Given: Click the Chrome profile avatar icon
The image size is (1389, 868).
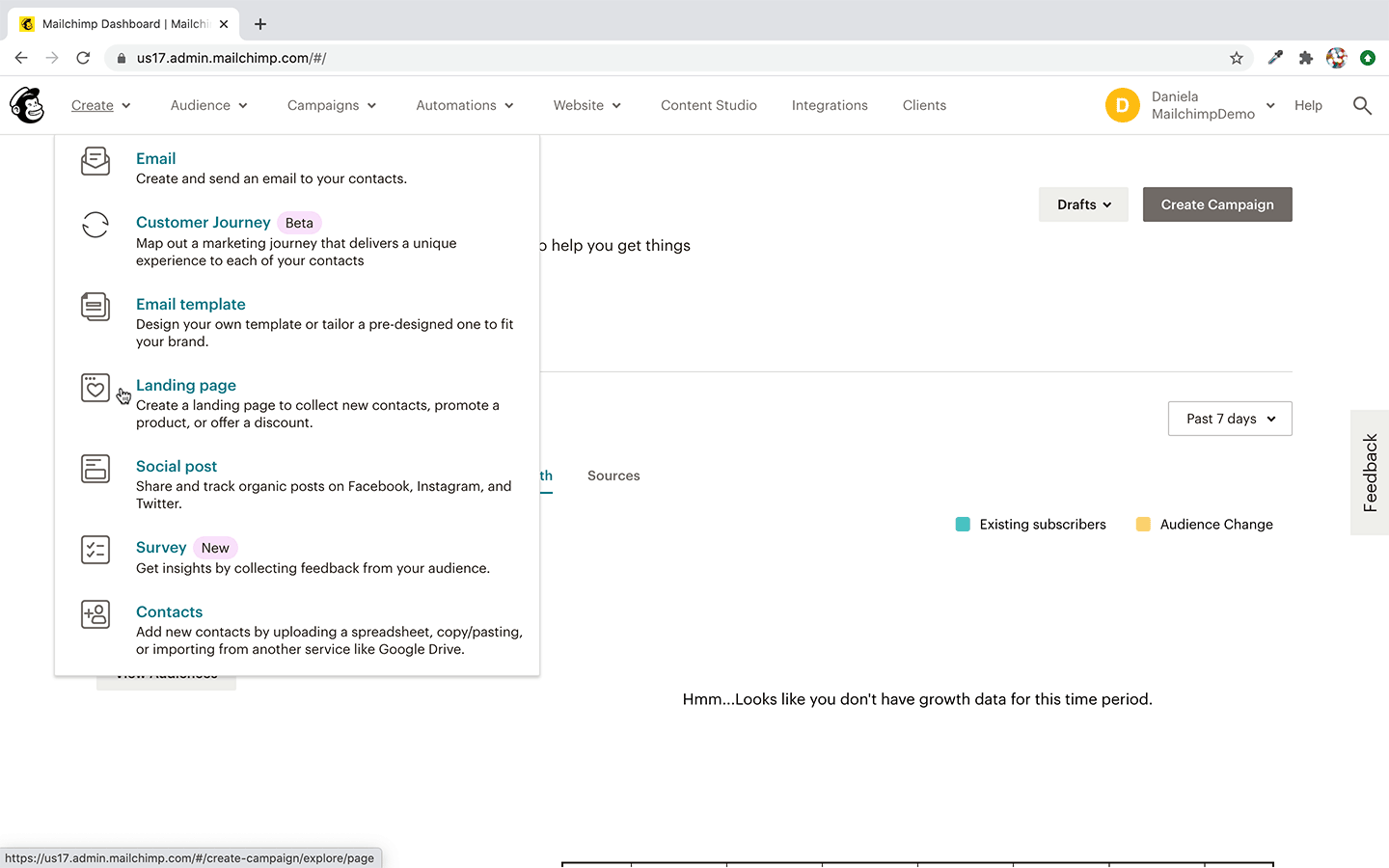Looking at the screenshot, I should 1337,58.
